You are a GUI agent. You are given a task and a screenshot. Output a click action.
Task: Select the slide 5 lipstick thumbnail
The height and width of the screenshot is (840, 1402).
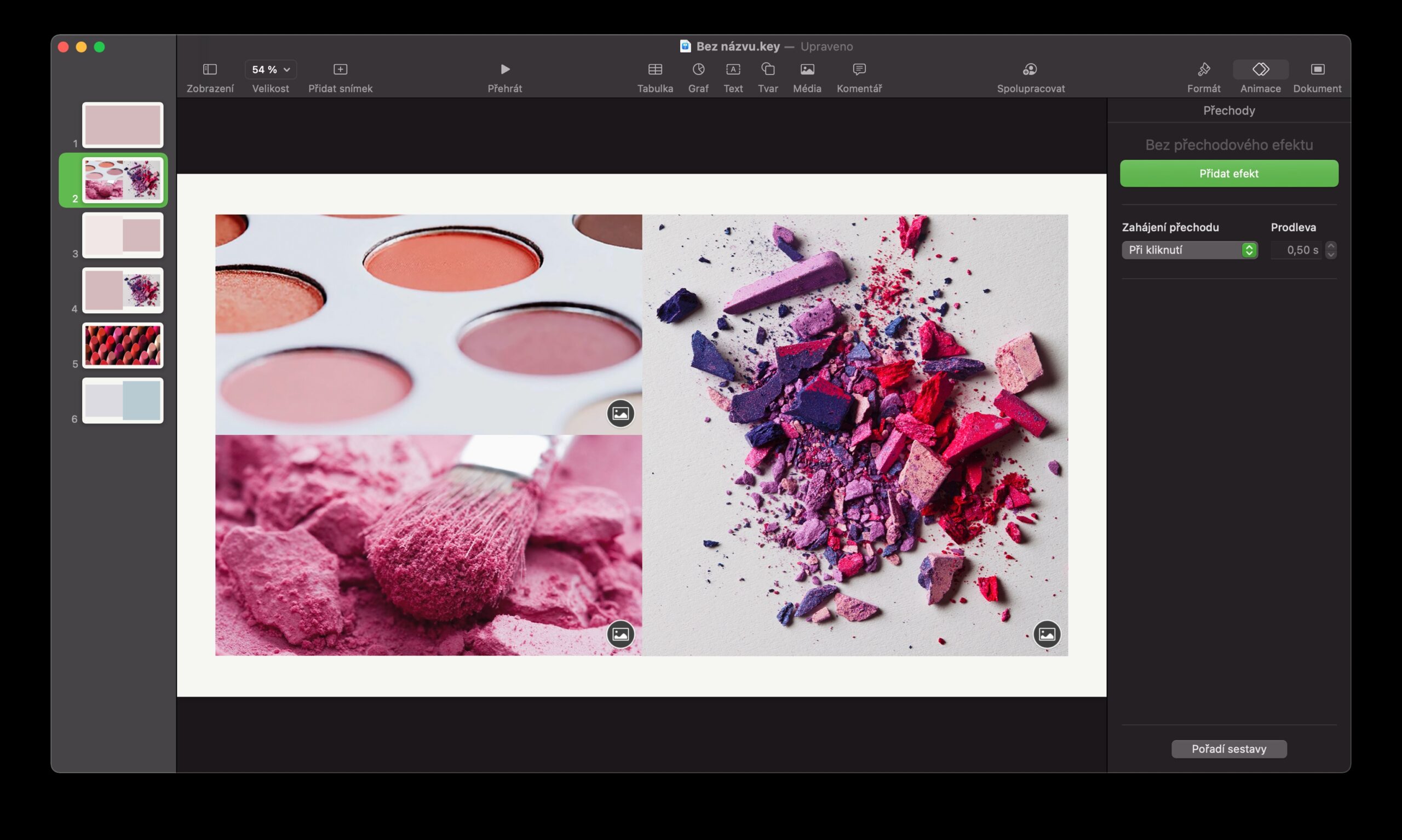tap(123, 346)
